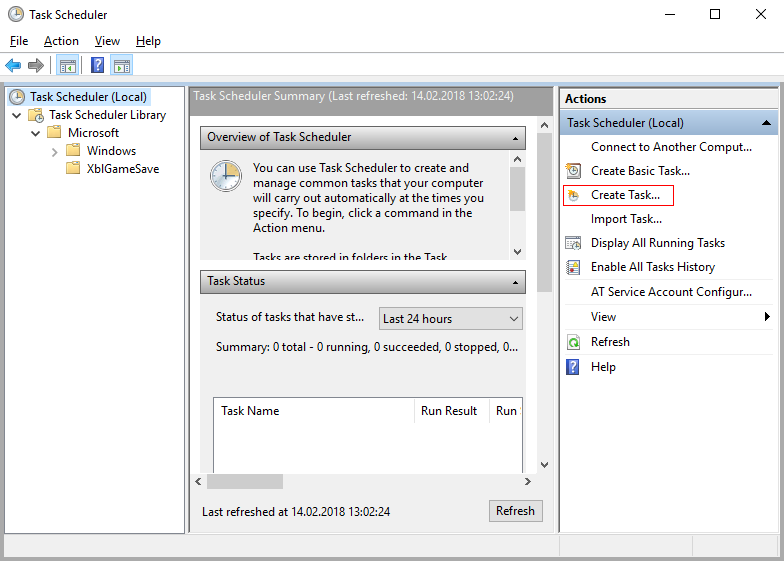Click Create Task action

(x=625, y=195)
